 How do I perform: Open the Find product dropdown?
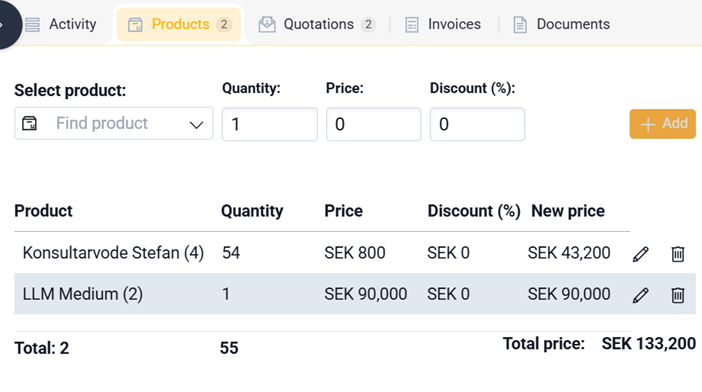[114, 124]
